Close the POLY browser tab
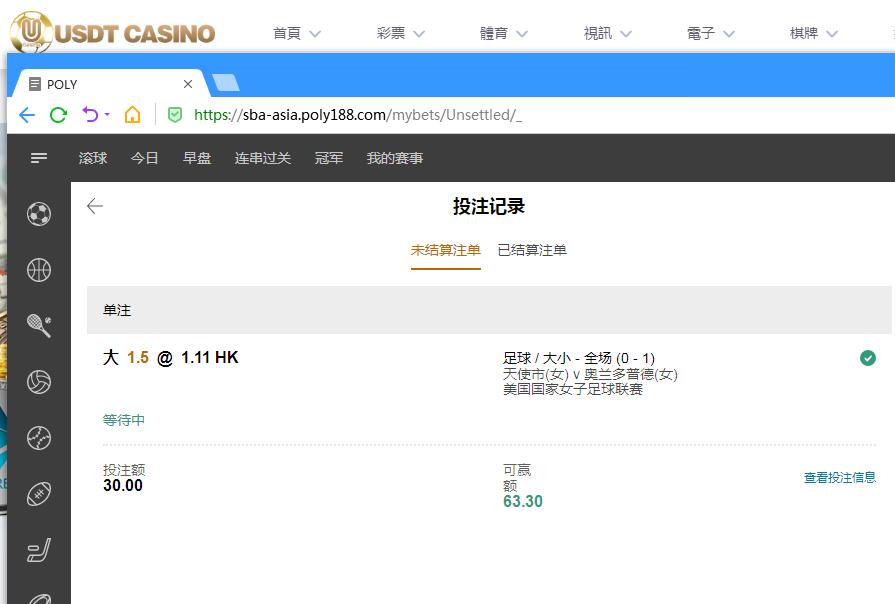The image size is (895, 604). [188, 84]
